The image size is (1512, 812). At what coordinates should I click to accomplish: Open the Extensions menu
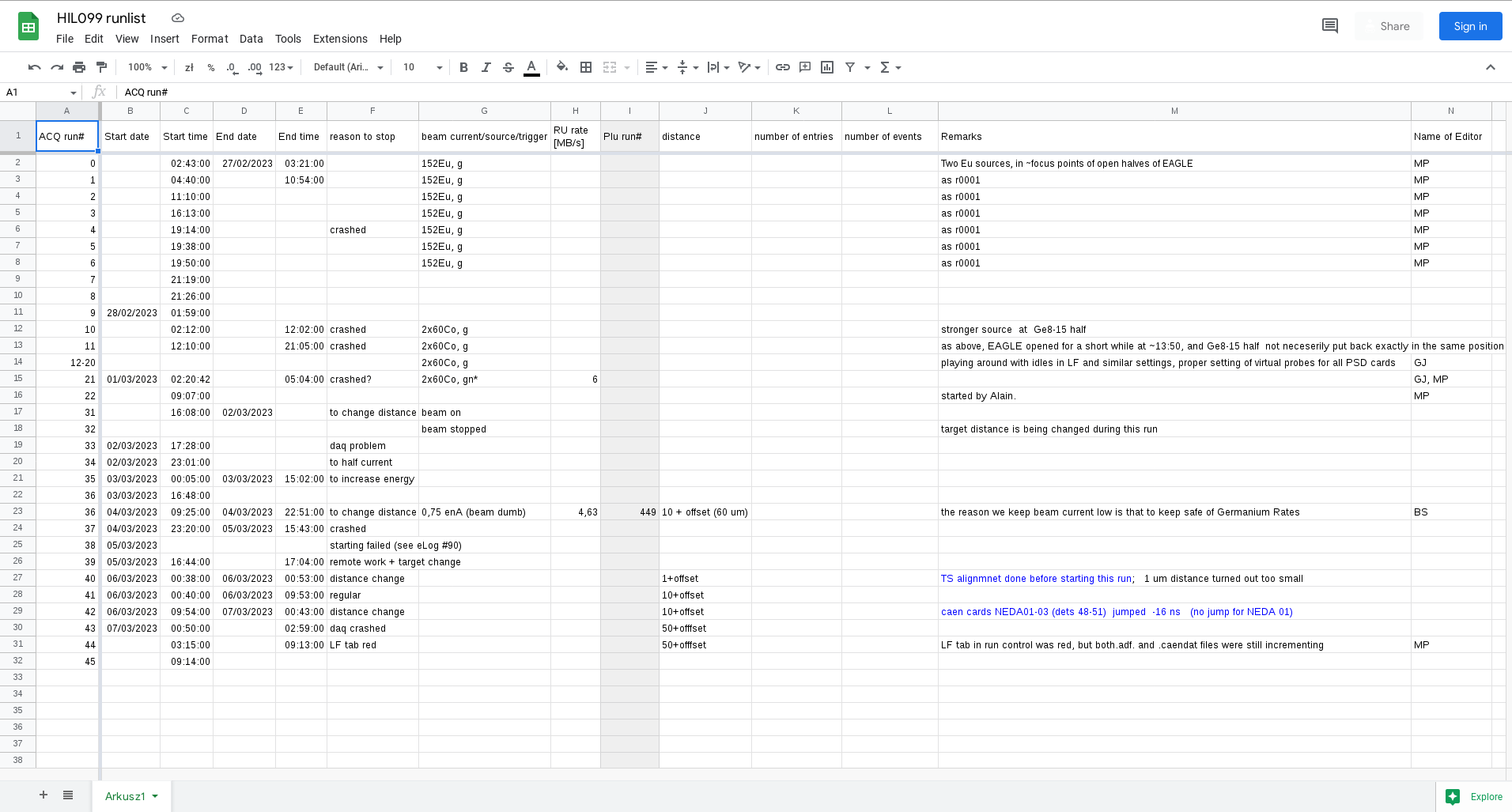click(x=339, y=38)
